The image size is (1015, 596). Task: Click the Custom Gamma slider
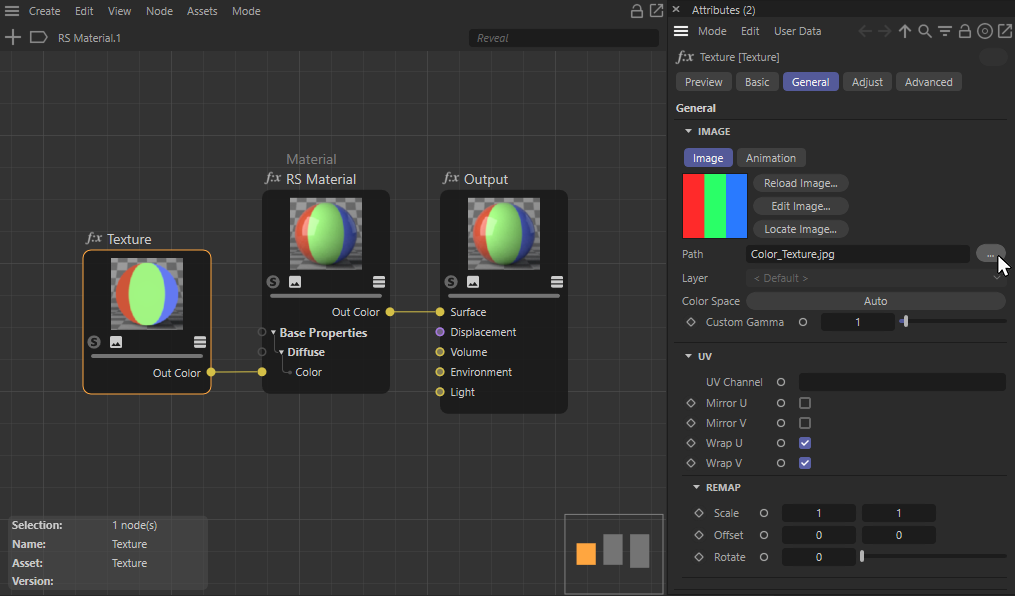click(x=955, y=322)
